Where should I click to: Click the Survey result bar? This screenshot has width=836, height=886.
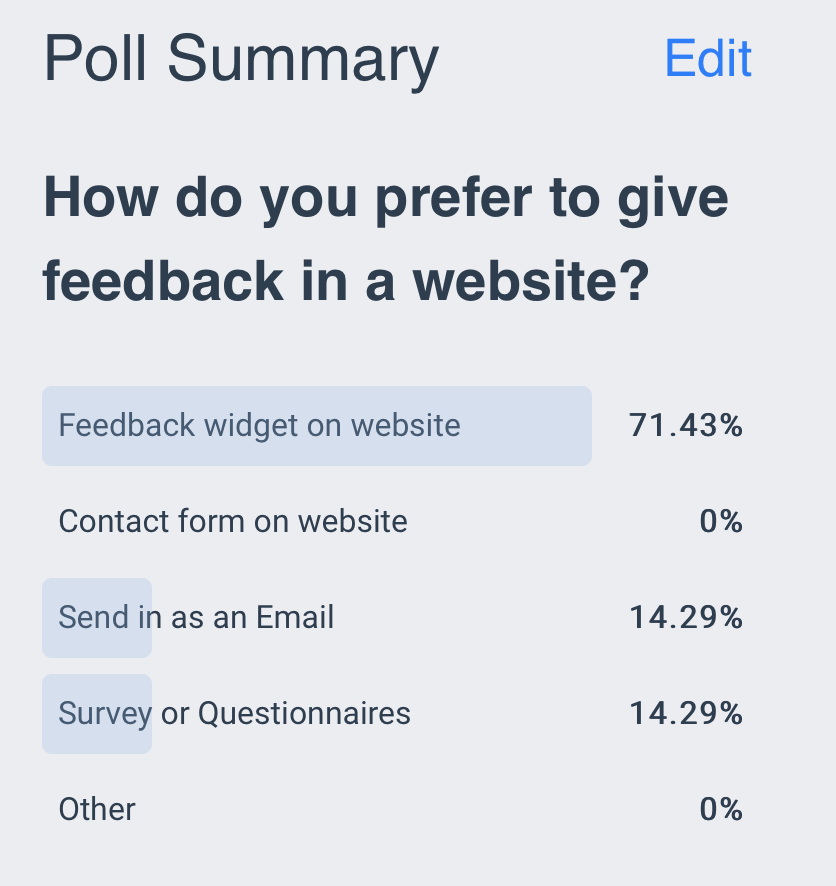96,713
